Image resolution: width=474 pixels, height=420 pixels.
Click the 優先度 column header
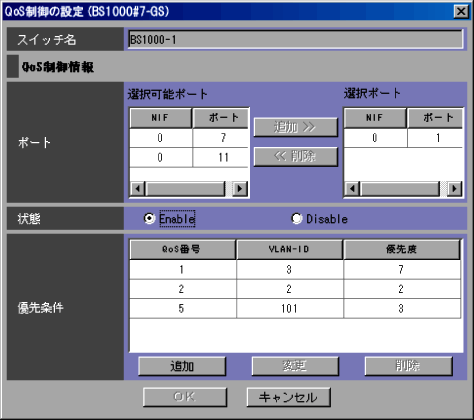402,249
